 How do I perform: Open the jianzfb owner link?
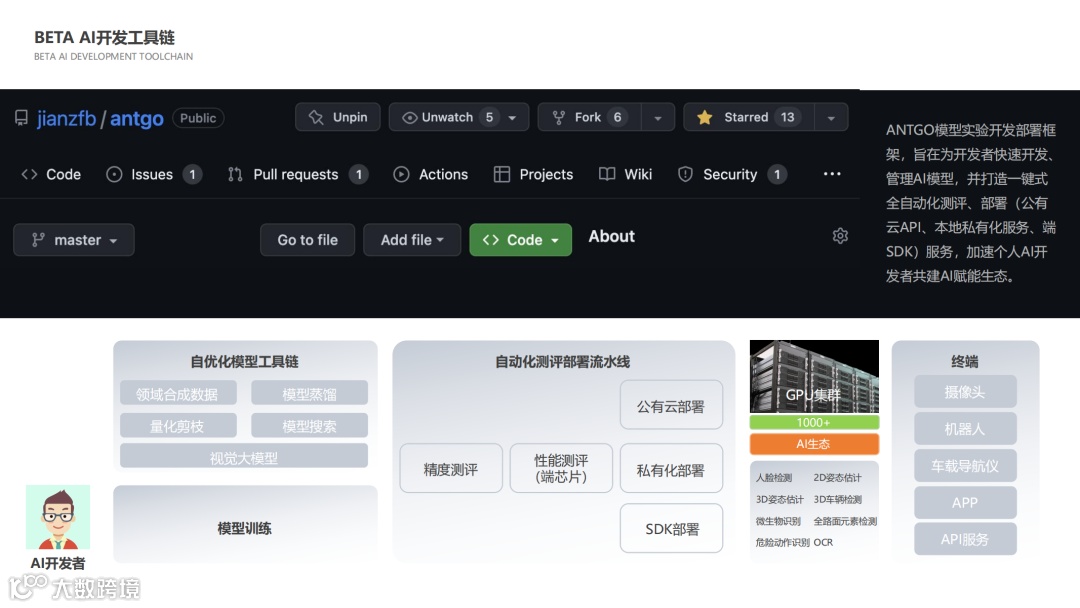point(66,118)
